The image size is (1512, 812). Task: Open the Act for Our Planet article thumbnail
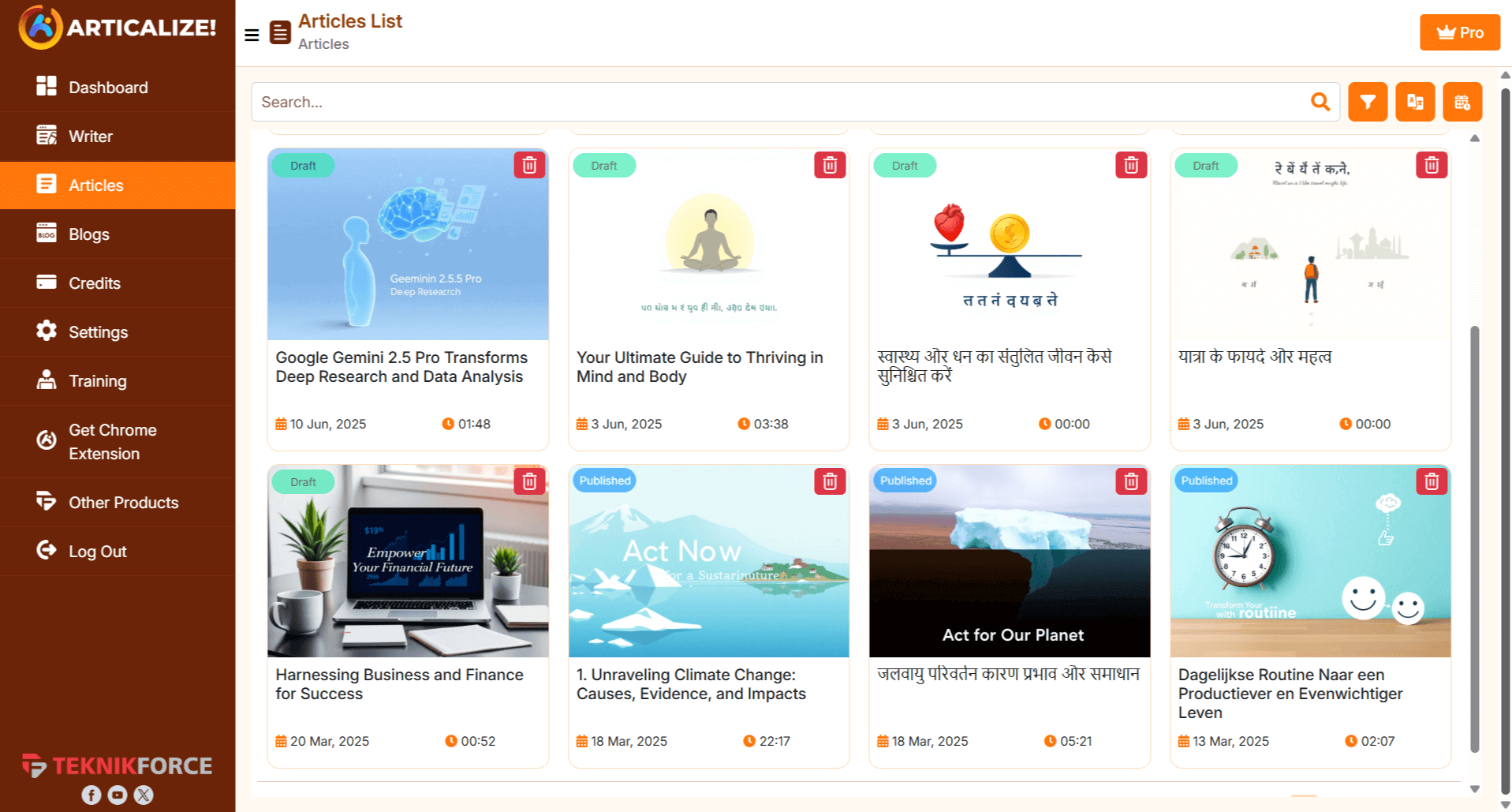(1010, 561)
